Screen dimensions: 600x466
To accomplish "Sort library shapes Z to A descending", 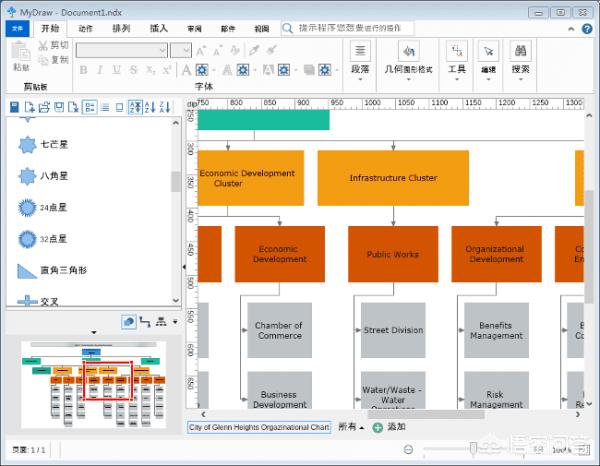I will [165, 107].
